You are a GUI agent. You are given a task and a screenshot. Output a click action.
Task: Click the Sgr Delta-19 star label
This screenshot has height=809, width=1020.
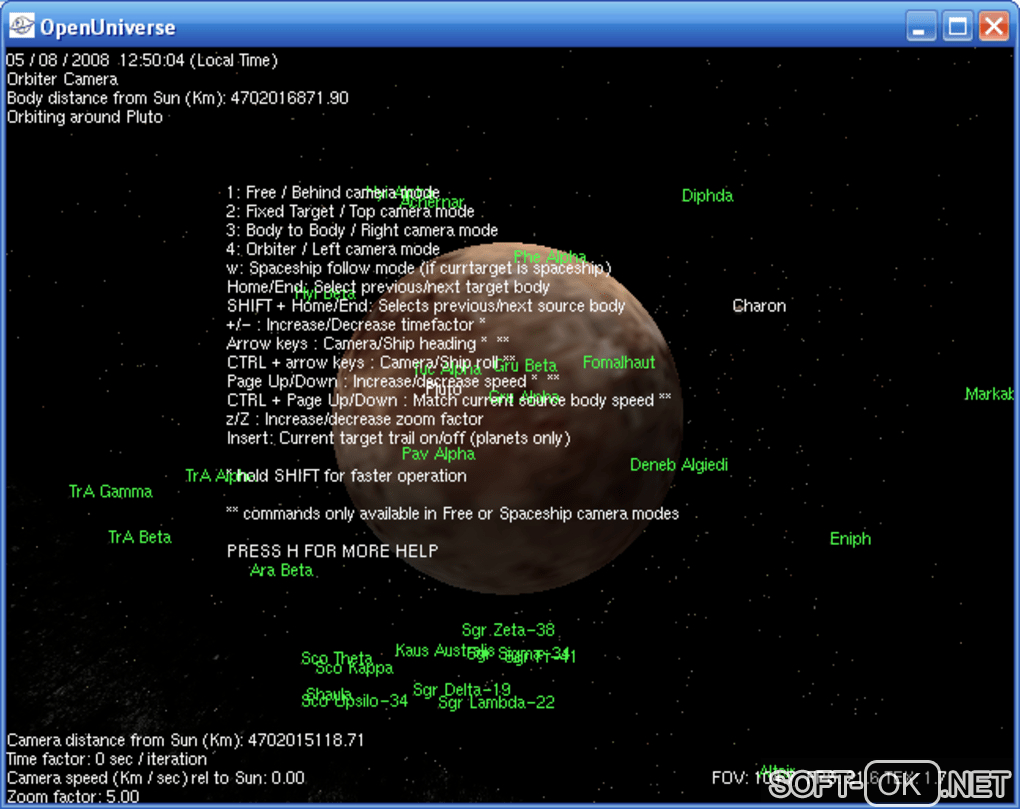point(462,689)
